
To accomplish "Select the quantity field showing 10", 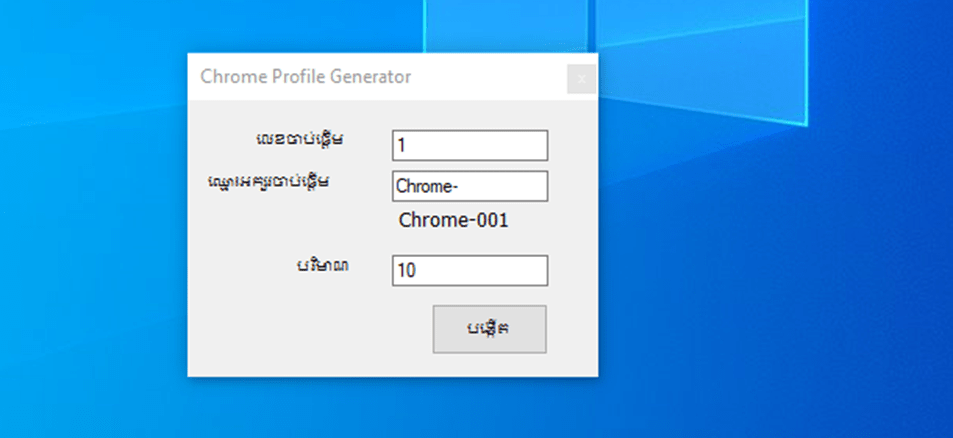I will [470, 270].
